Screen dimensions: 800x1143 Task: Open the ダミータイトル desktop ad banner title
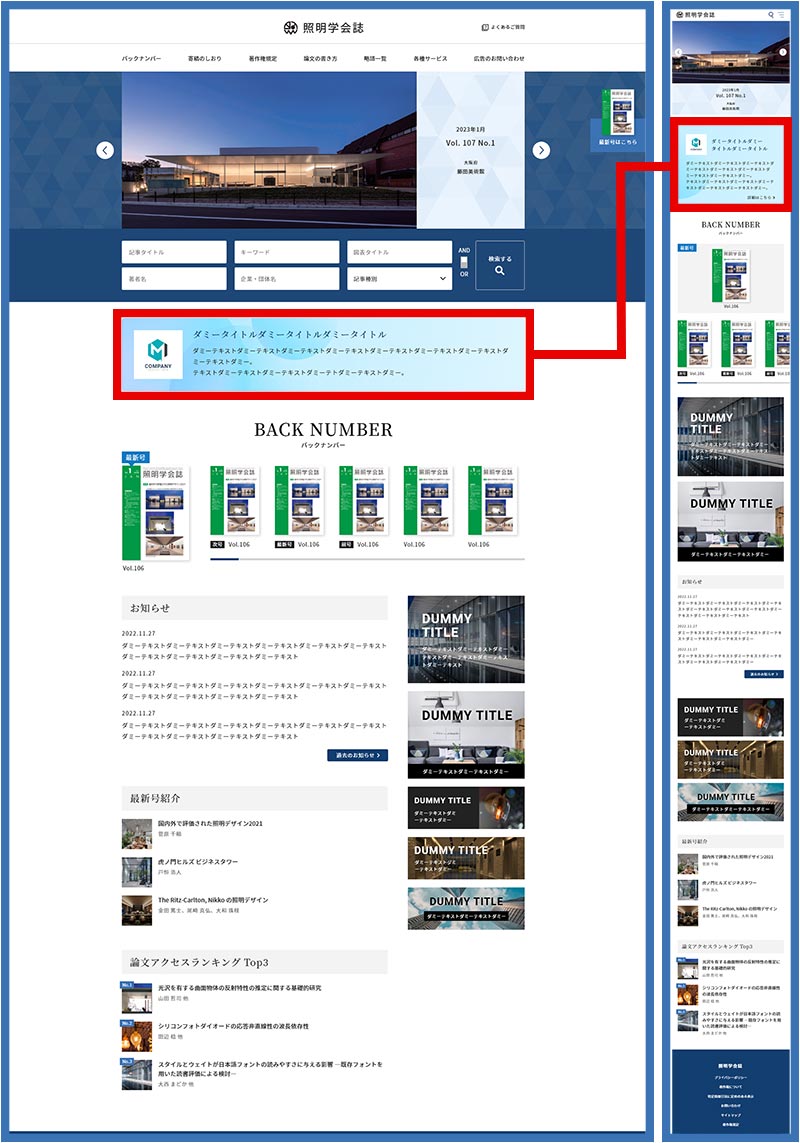point(290,334)
